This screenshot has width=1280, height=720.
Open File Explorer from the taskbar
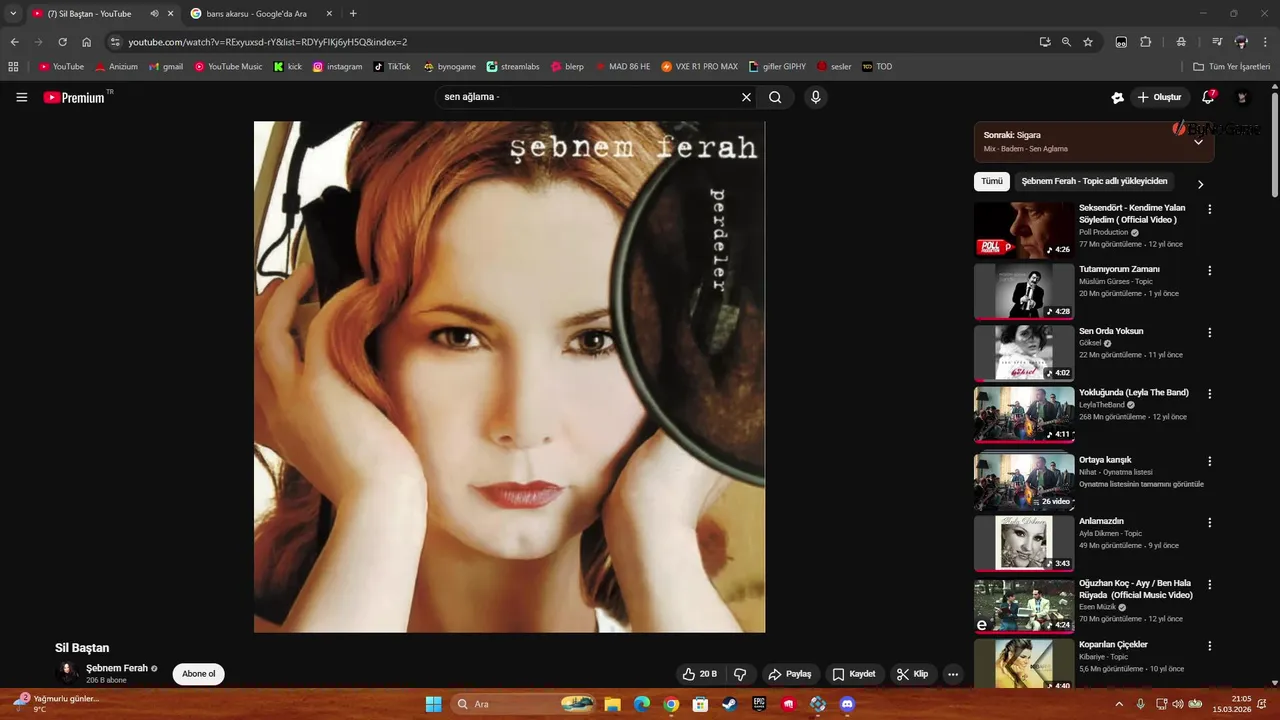click(612, 704)
